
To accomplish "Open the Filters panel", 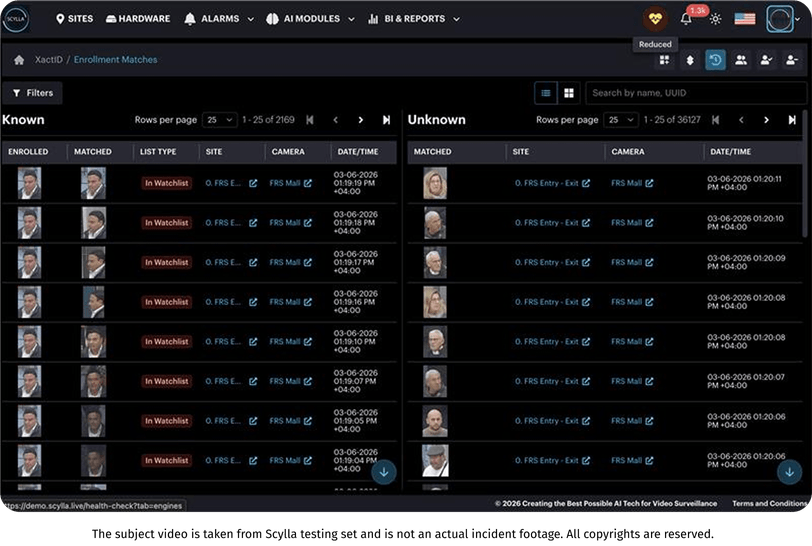I will pos(33,93).
